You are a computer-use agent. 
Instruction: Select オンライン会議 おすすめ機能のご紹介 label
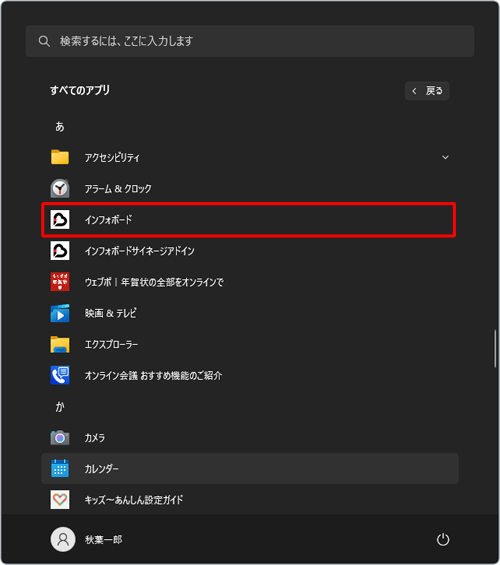pyautogui.click(x=153, y=375)
